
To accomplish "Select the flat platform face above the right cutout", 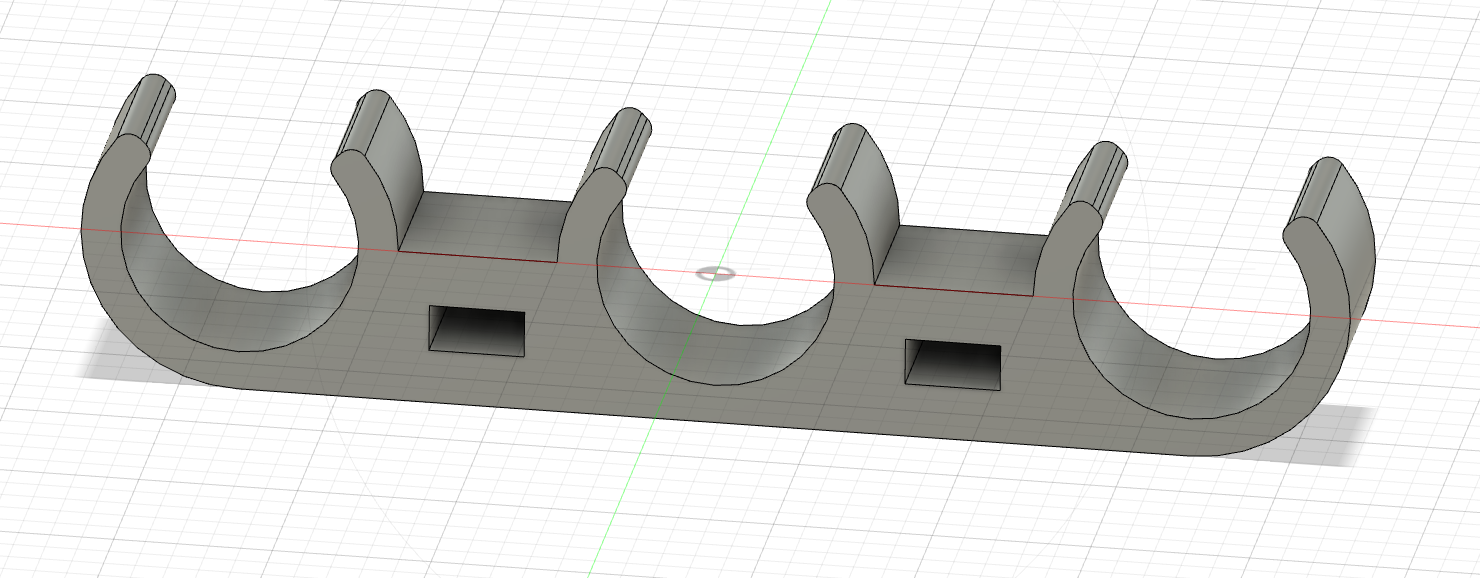I will [964, 260].
